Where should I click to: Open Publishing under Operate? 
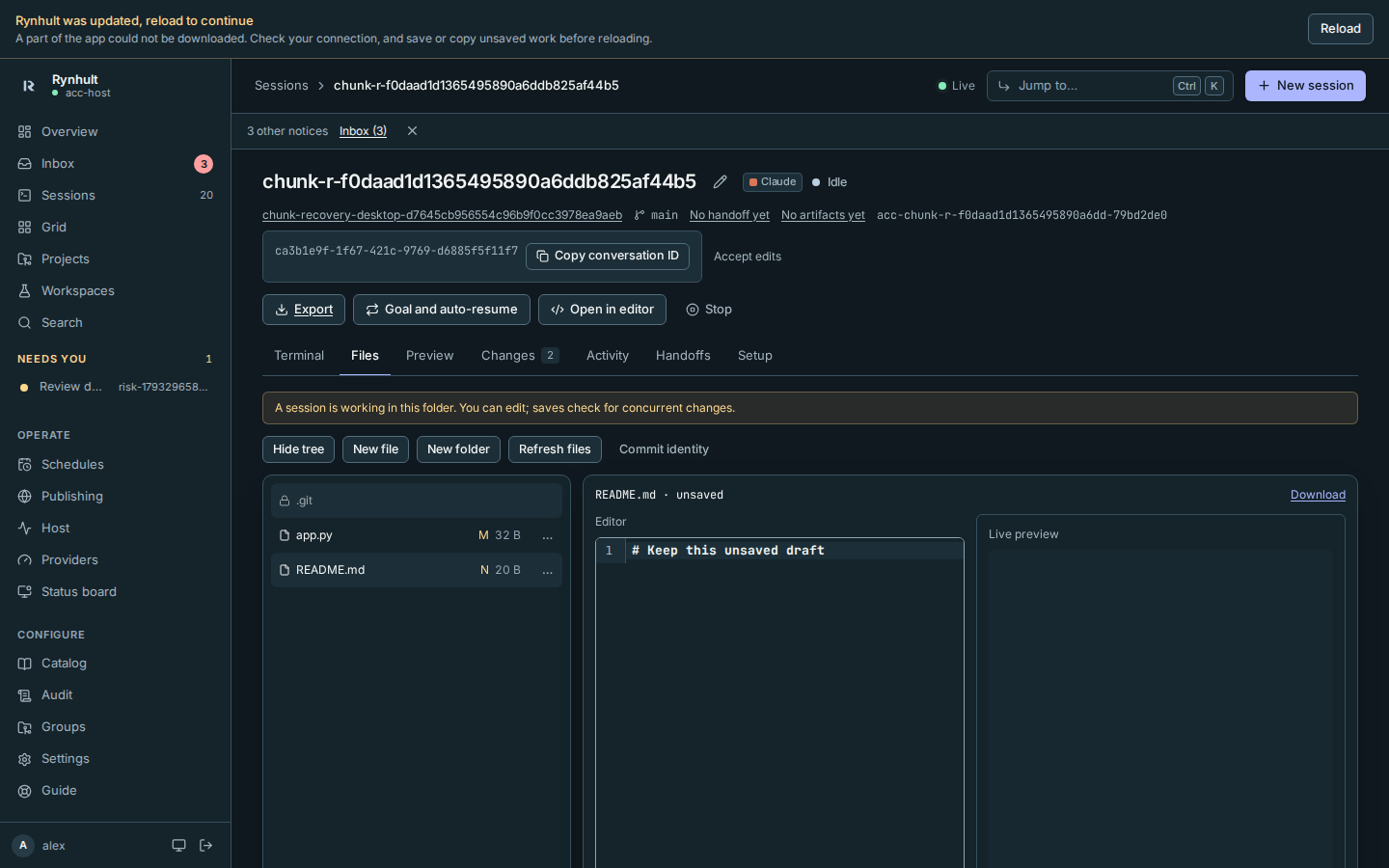click(x=116, y=496)
